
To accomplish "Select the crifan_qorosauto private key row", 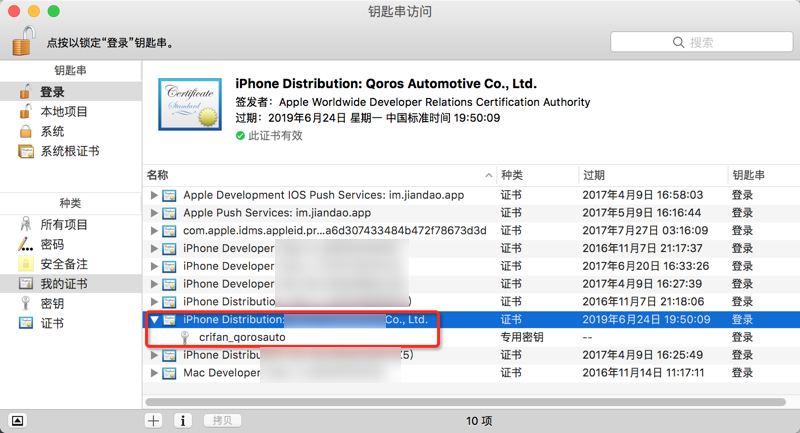I will coord(471,337).
